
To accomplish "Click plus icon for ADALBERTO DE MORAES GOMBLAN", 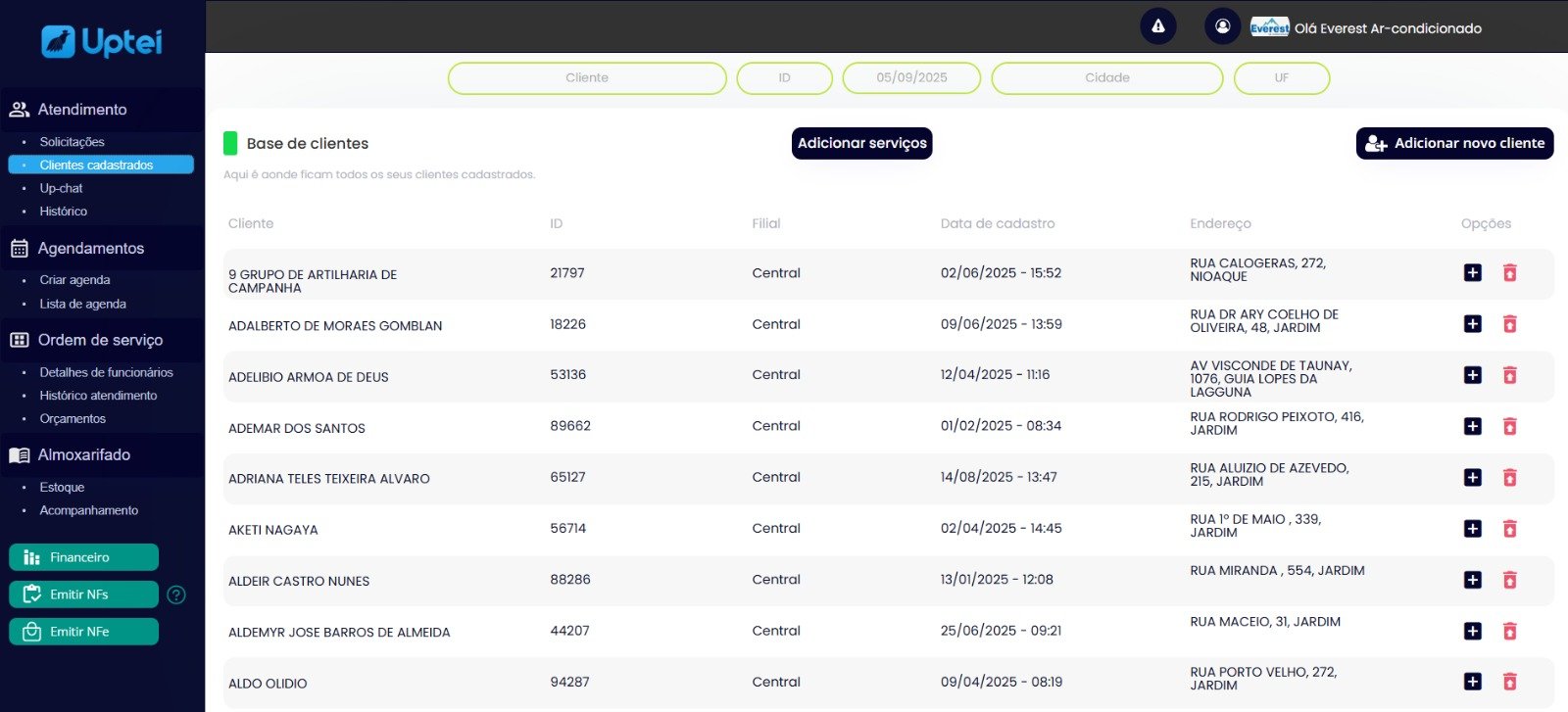I will [1472, 324].
